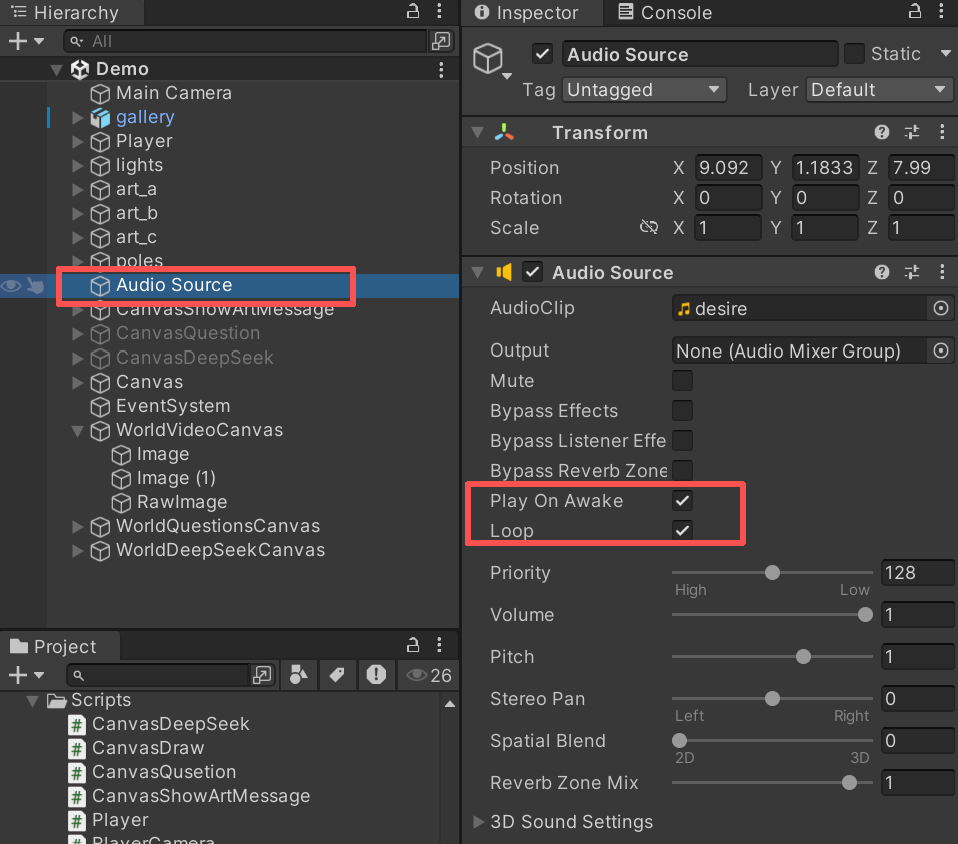The height and width of the screenshot is (844, 958).
Task: Enable Bypass Listener Effects checkbox
Action: tap(682, 440)
